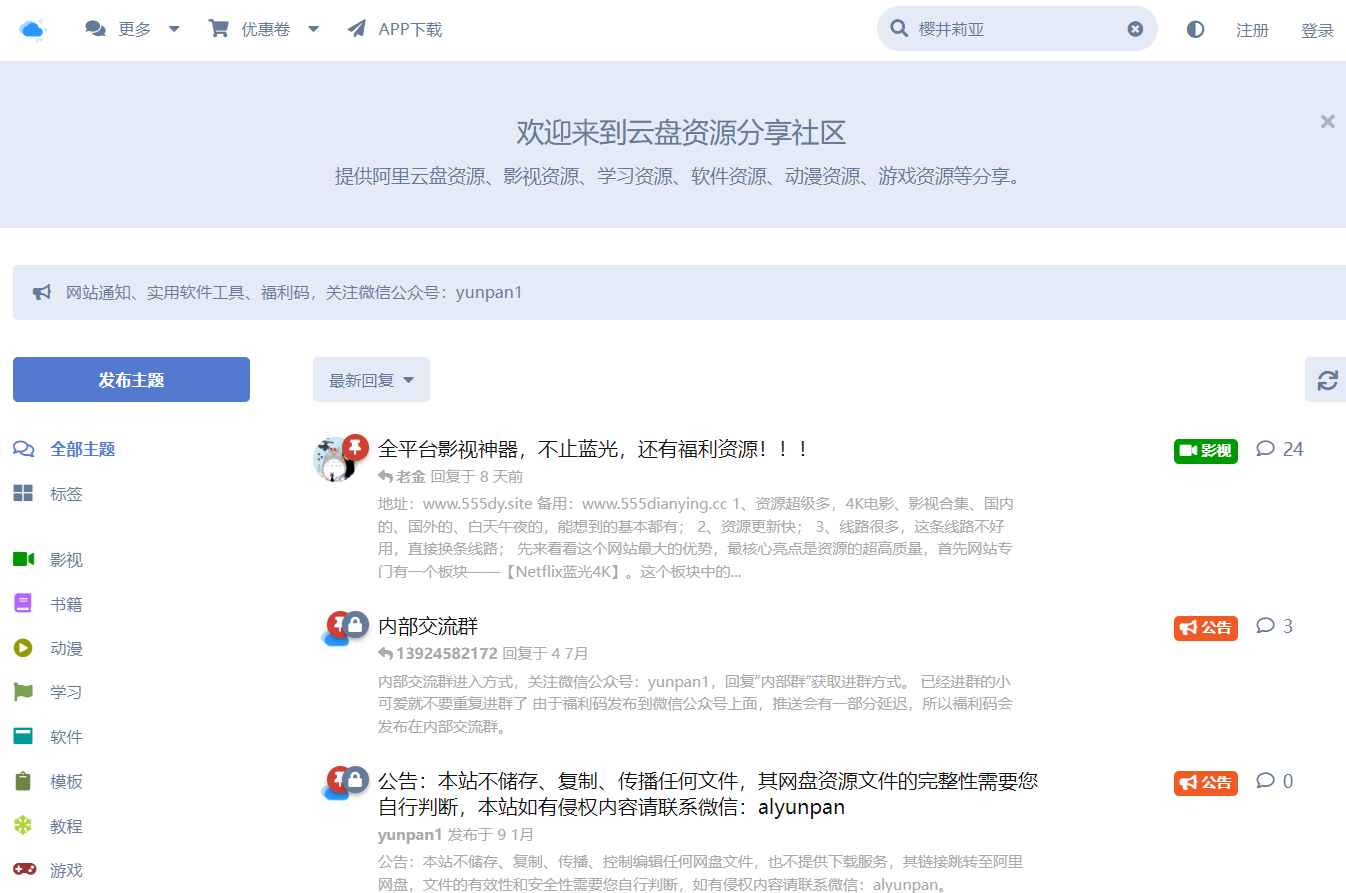Dismiss the welcome banner

tap(1327, 121)
